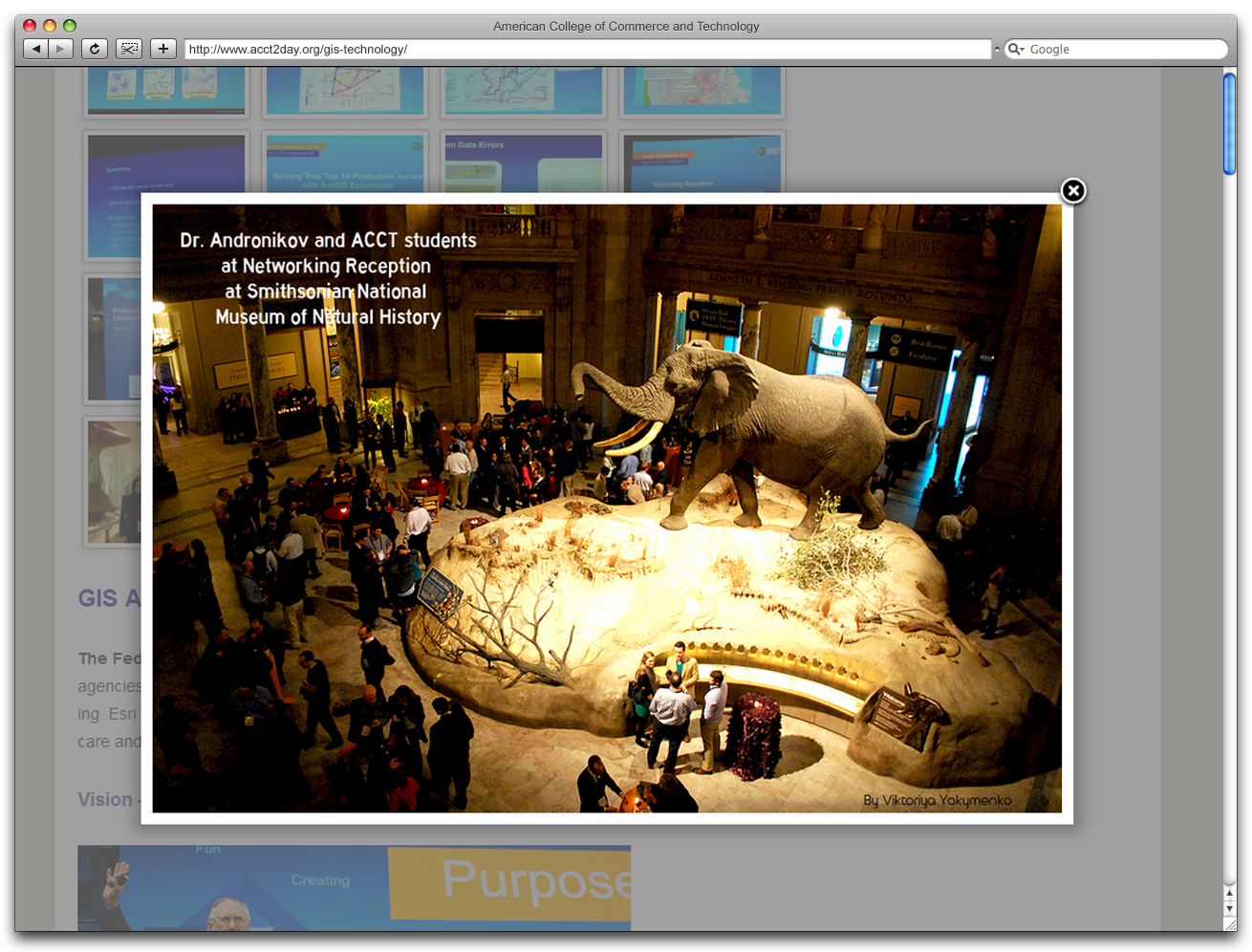Open first top-row map slide thumbnail

(166, 92)
